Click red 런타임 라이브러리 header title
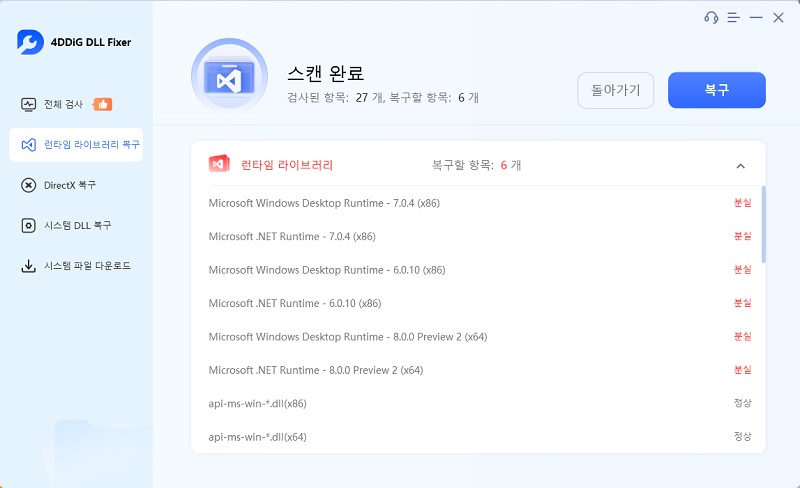Screen dimensions: 800x488 click(x=287, y=165)
